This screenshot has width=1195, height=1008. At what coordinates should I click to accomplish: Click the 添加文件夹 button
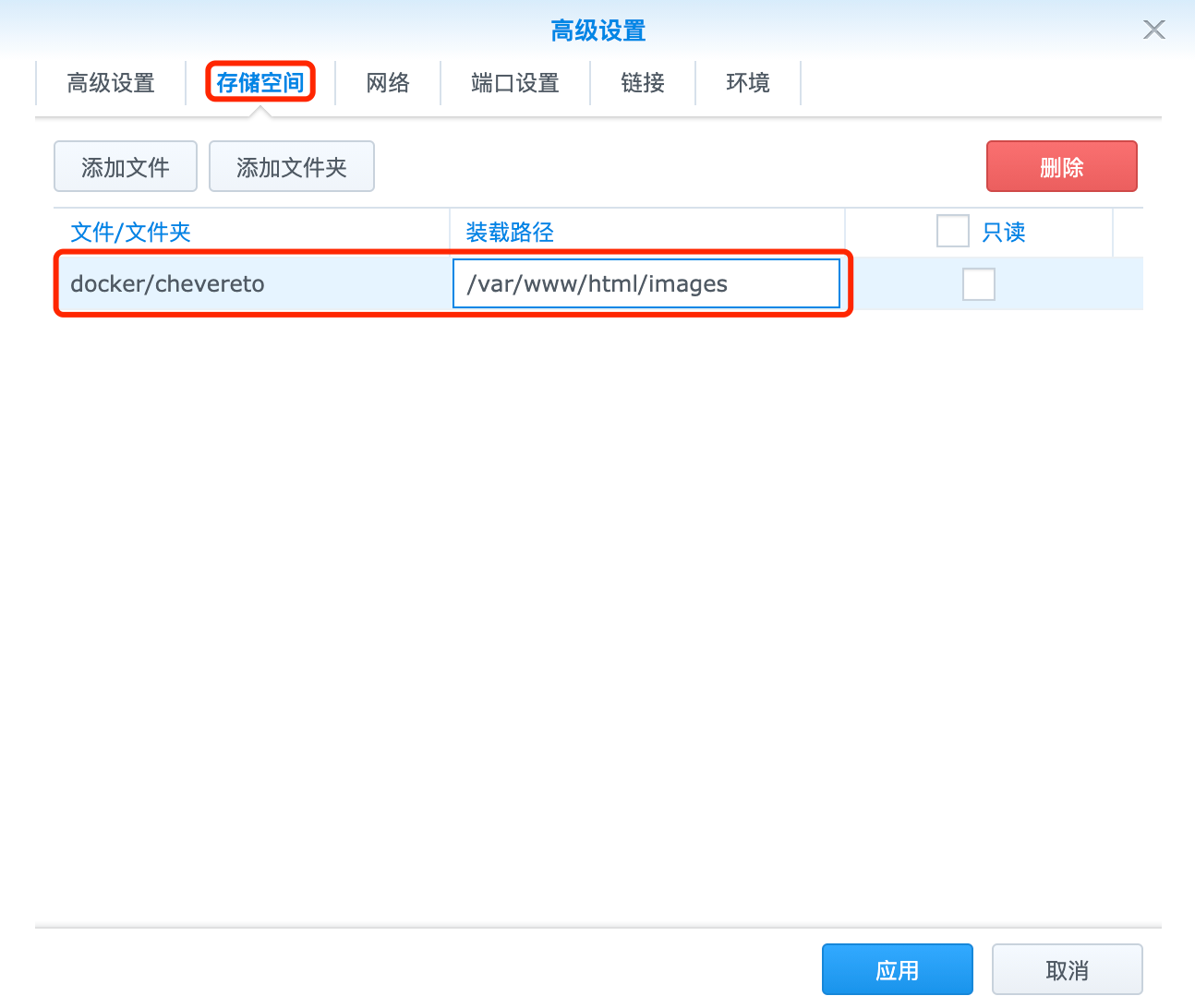click(292, 167)
